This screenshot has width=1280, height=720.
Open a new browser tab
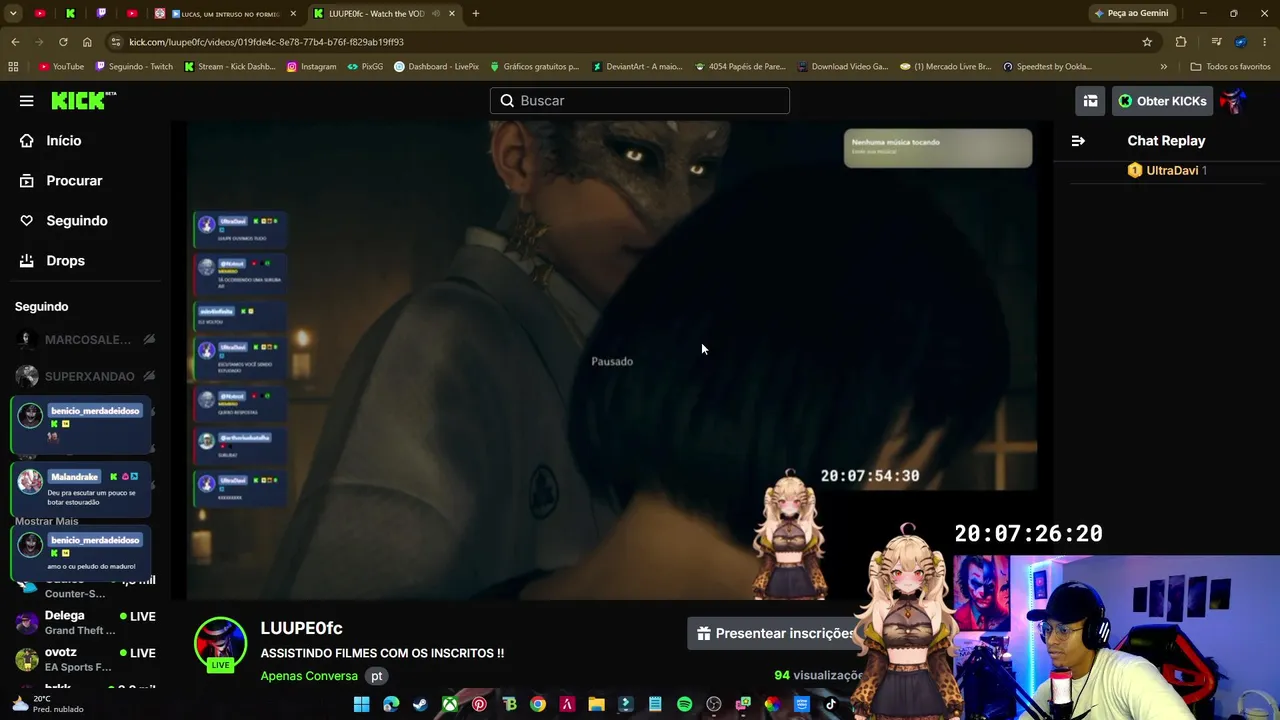click(x=476, y=13)
